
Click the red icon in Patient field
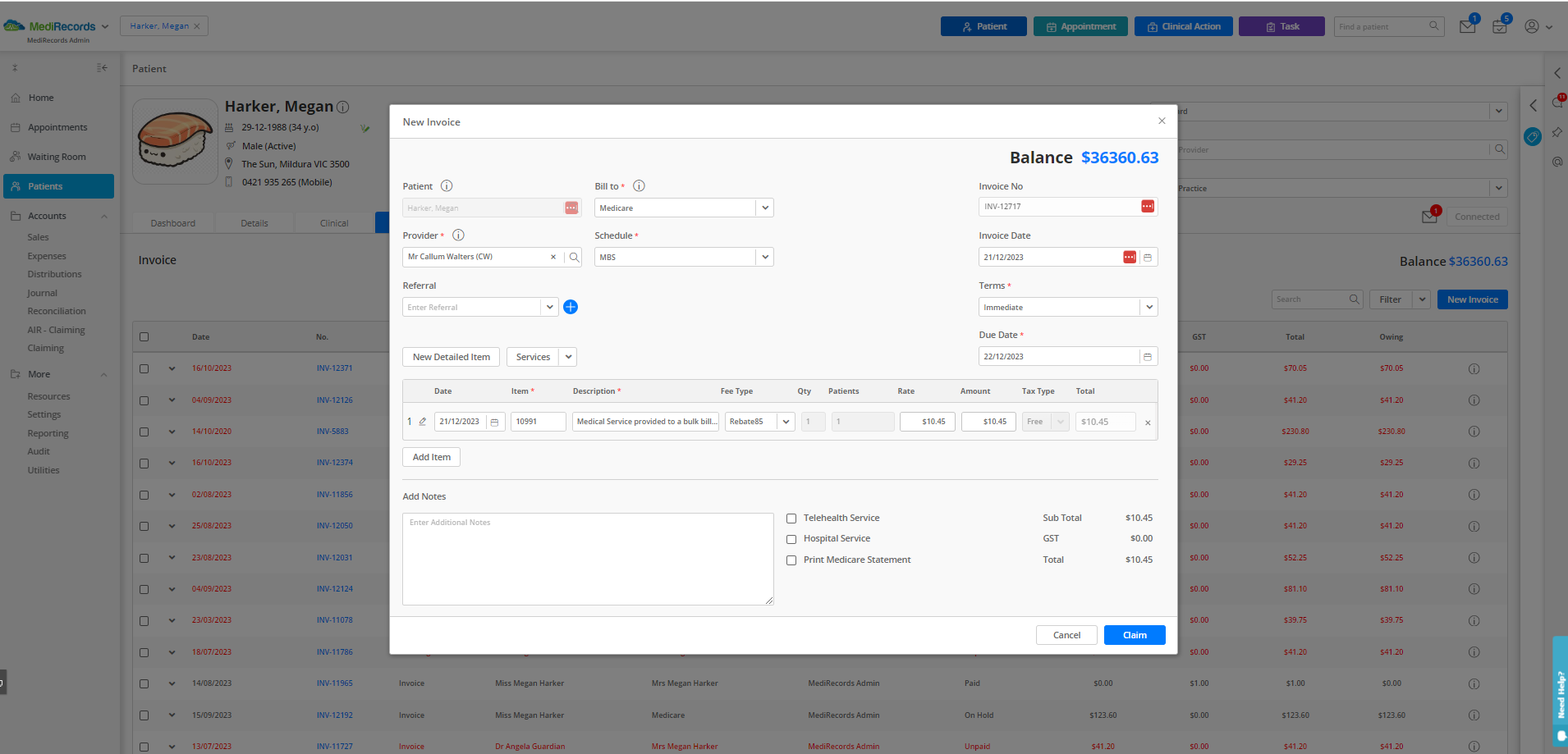coord(571,208)
